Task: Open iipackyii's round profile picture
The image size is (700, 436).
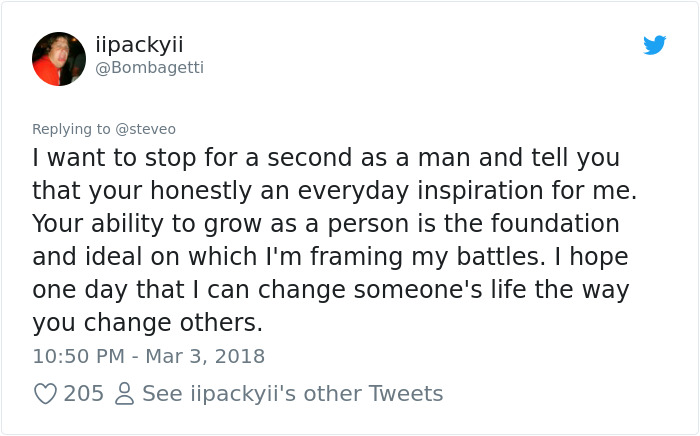Action: 59,59
